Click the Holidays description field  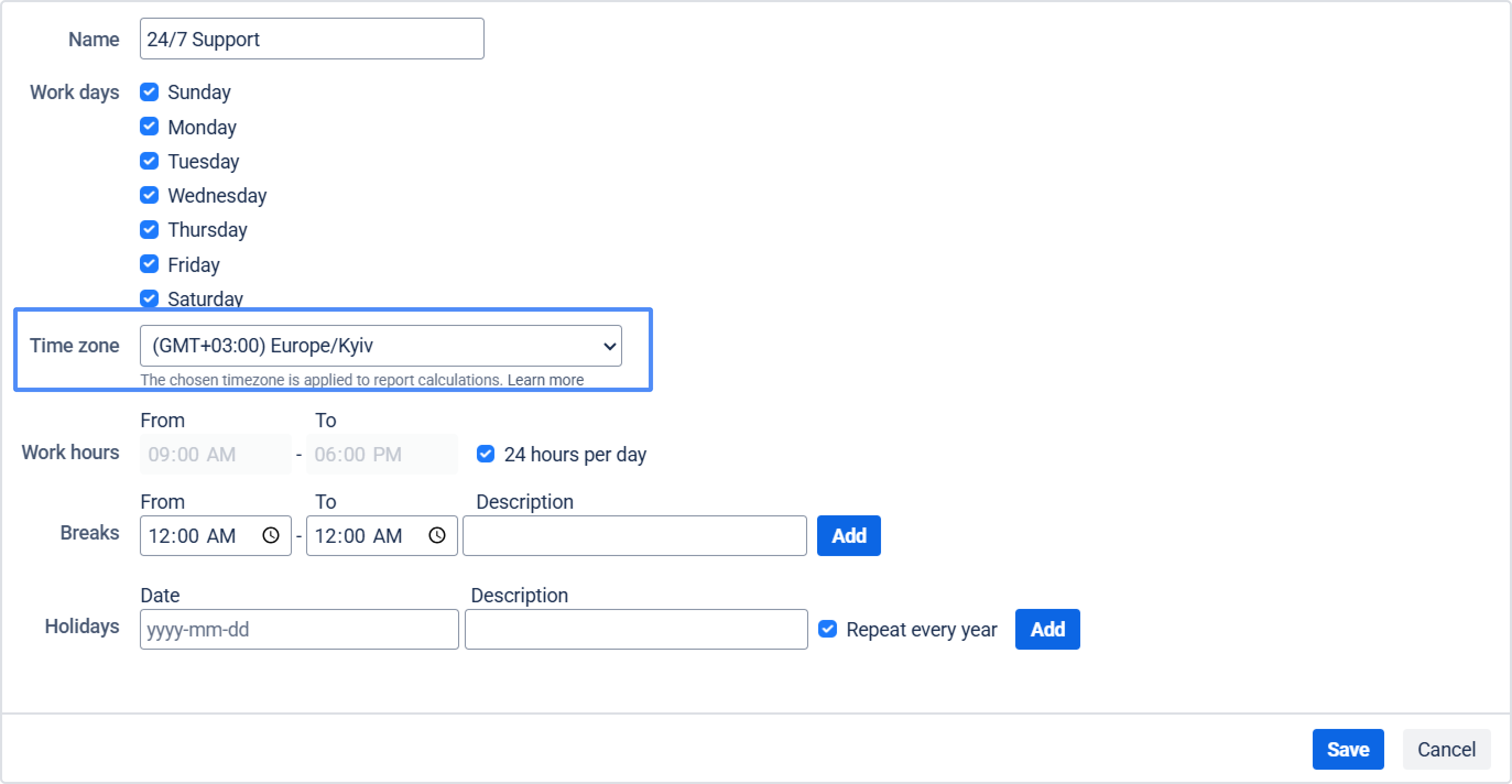[635, 629]
